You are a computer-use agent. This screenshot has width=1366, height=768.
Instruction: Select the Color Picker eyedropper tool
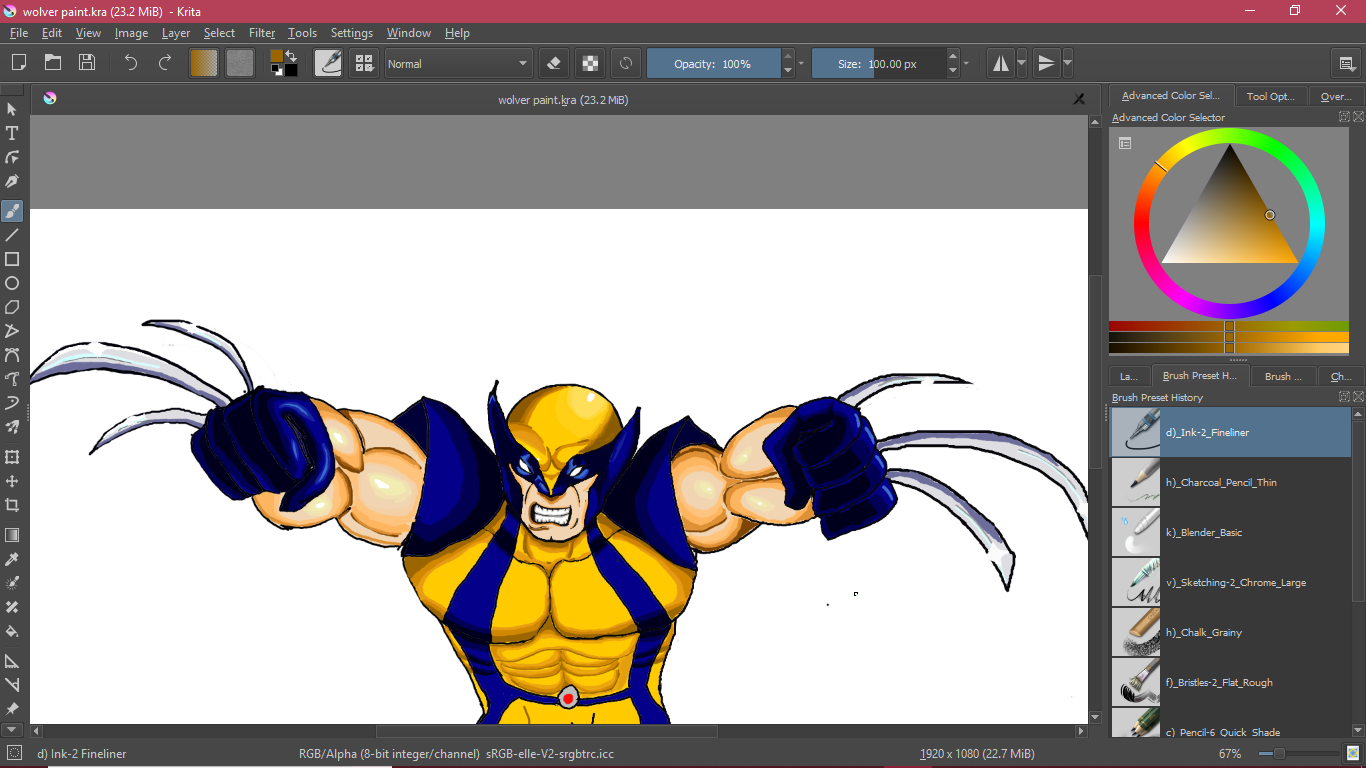pyautogui.click(x=12, y=559)
